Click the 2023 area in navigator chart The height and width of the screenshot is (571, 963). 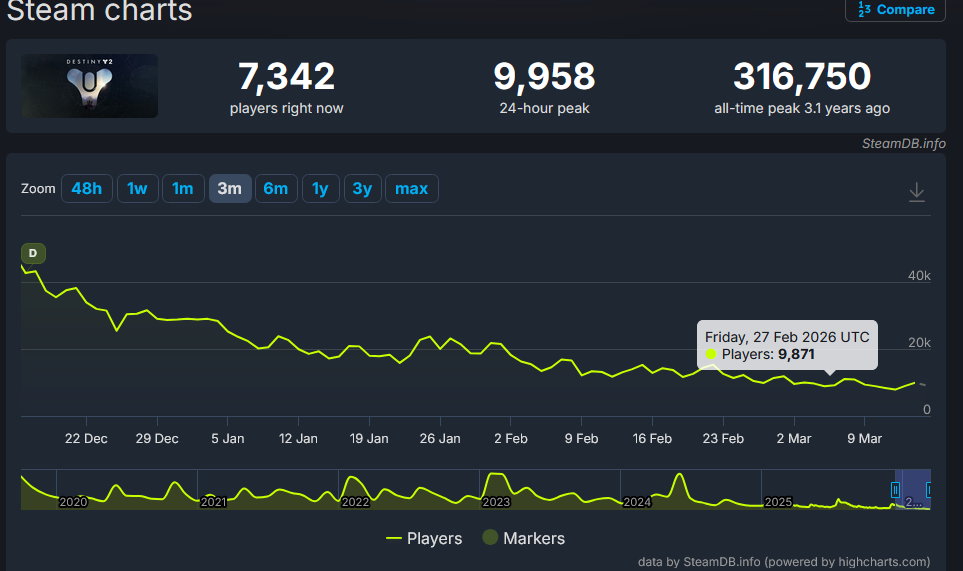point(496,502)
